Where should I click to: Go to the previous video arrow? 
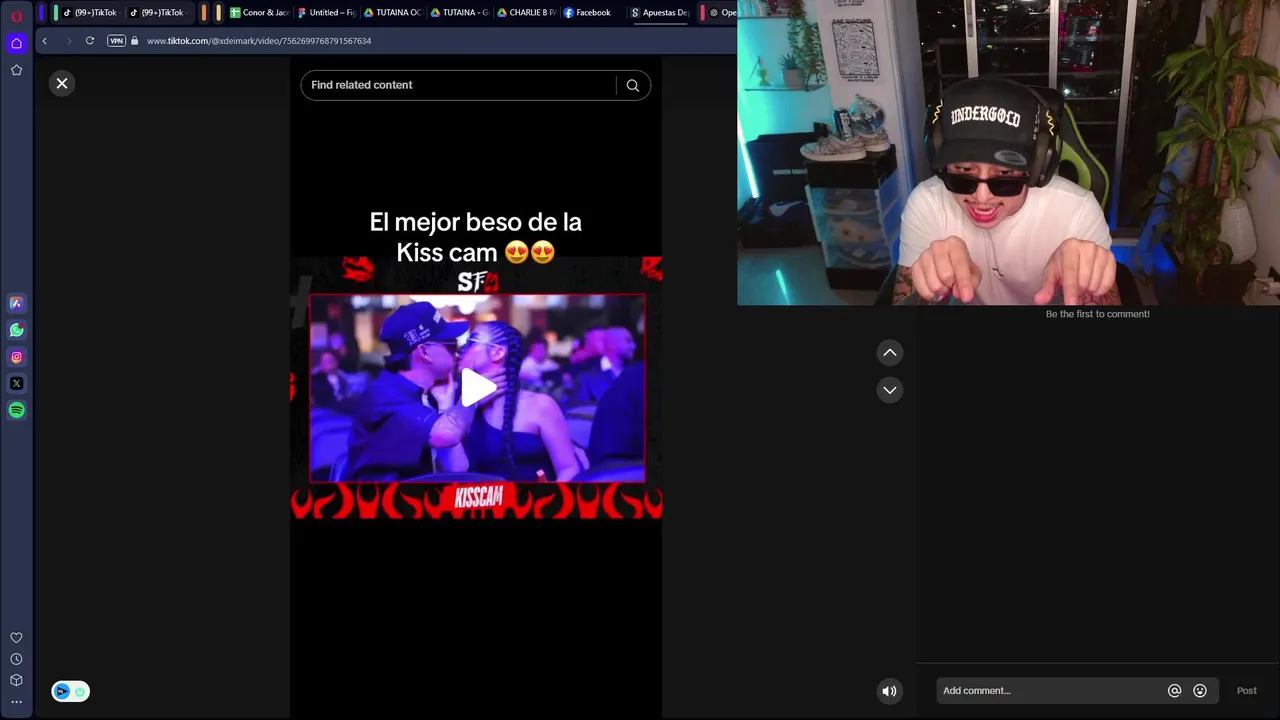890,353
